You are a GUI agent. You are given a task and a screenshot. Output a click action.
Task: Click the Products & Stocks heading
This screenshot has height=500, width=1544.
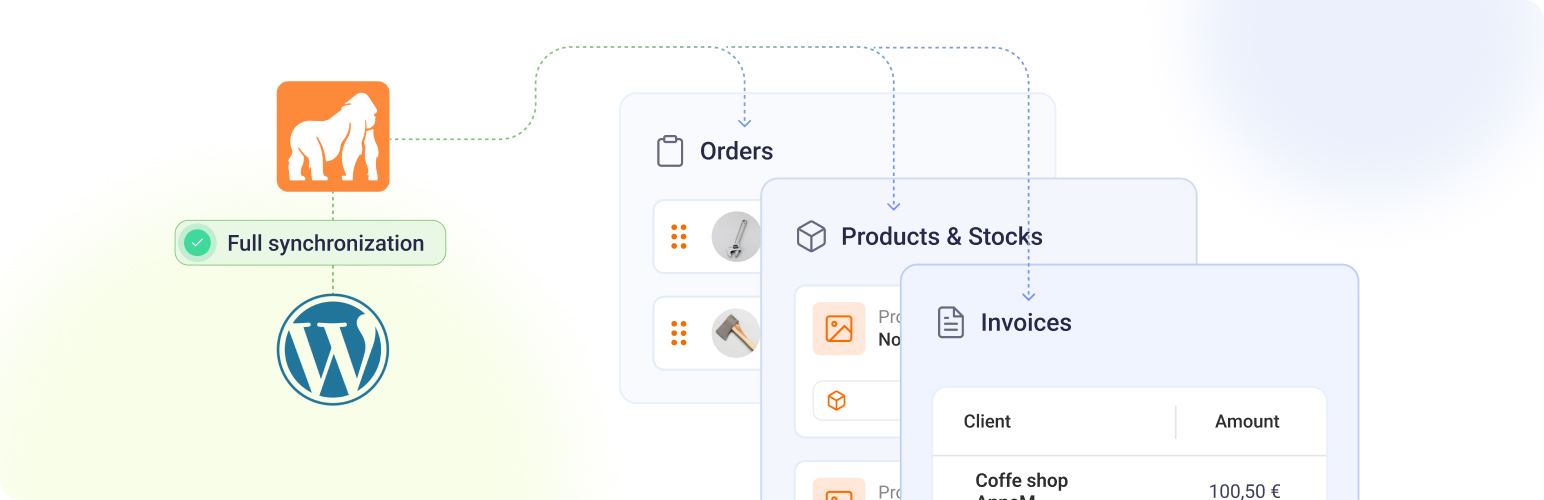942,237
